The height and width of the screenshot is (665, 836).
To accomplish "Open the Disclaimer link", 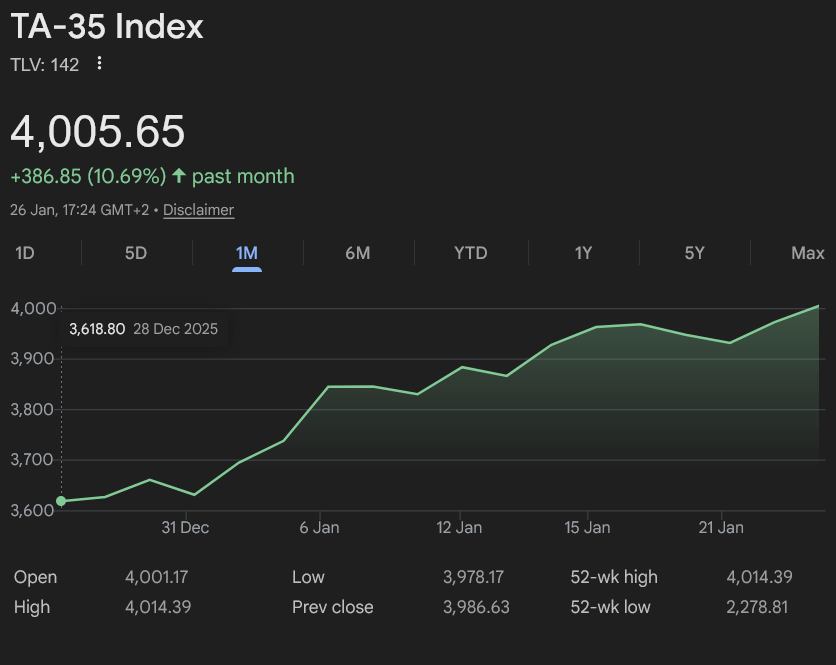I will coord(198,210).
